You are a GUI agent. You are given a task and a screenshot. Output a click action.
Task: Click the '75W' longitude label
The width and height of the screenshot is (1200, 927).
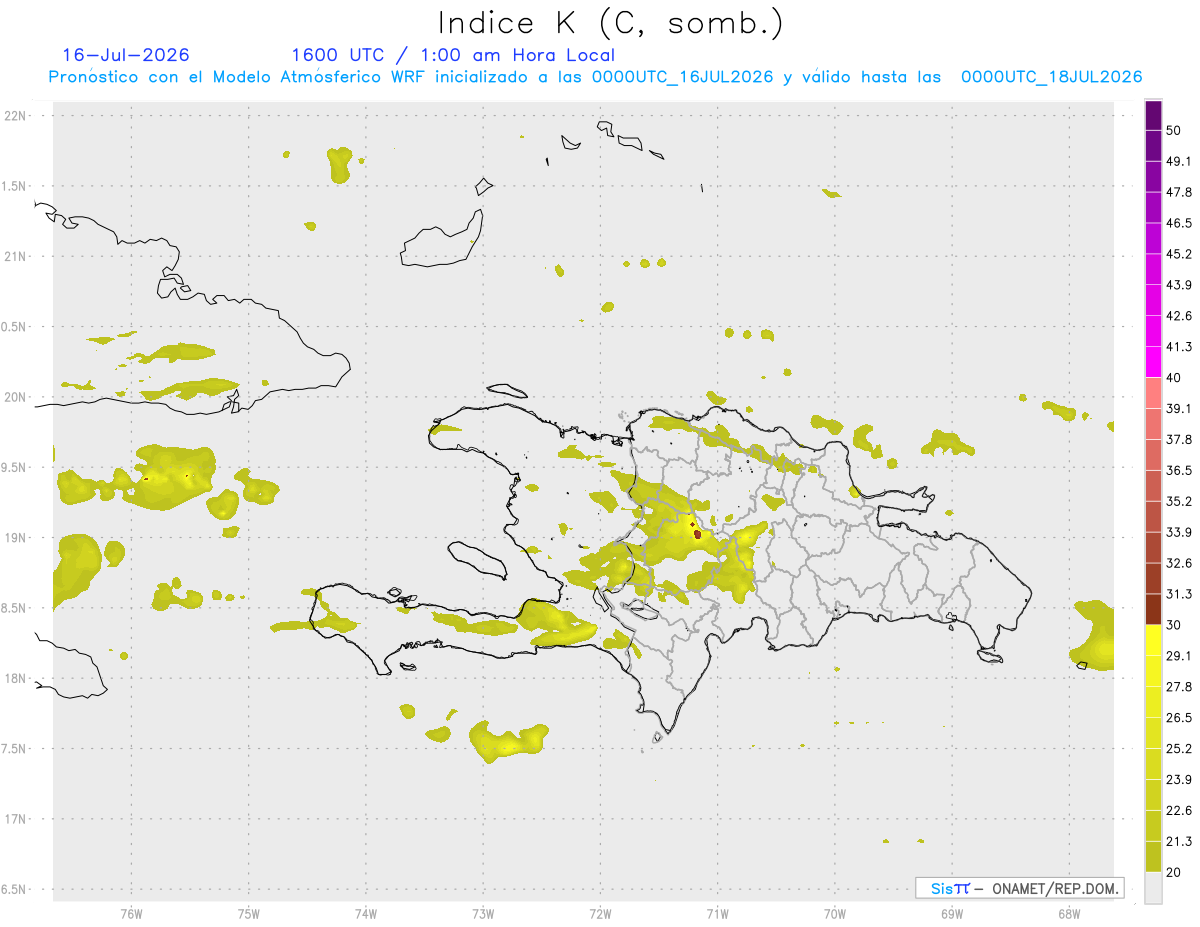249,913
